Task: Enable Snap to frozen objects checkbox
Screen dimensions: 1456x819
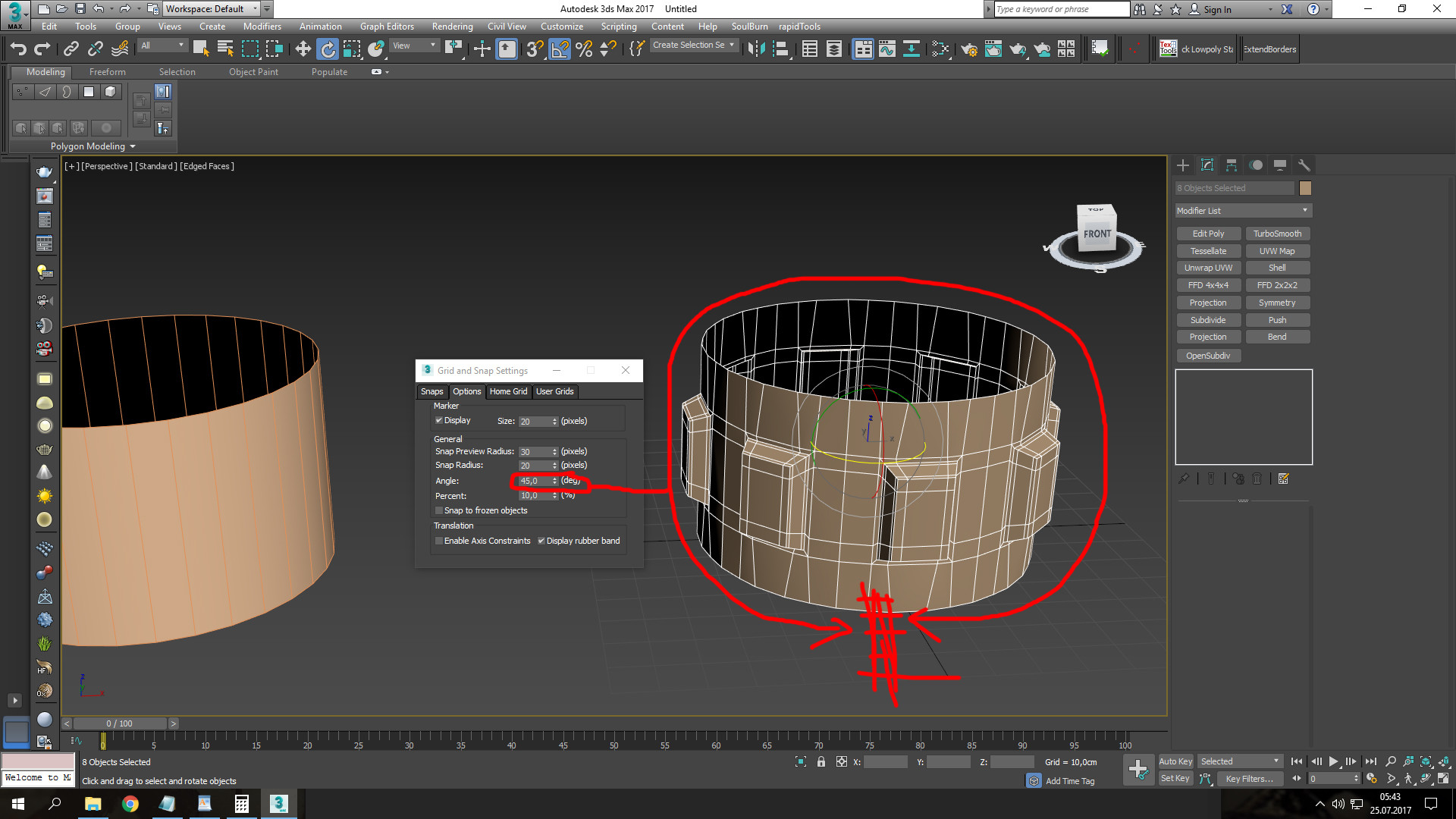Action: pos(438,510)
